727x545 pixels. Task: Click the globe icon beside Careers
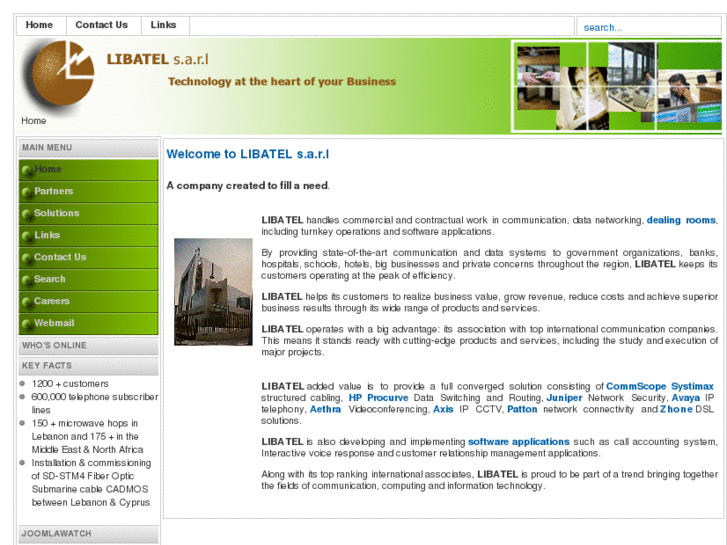coord(27,302)
